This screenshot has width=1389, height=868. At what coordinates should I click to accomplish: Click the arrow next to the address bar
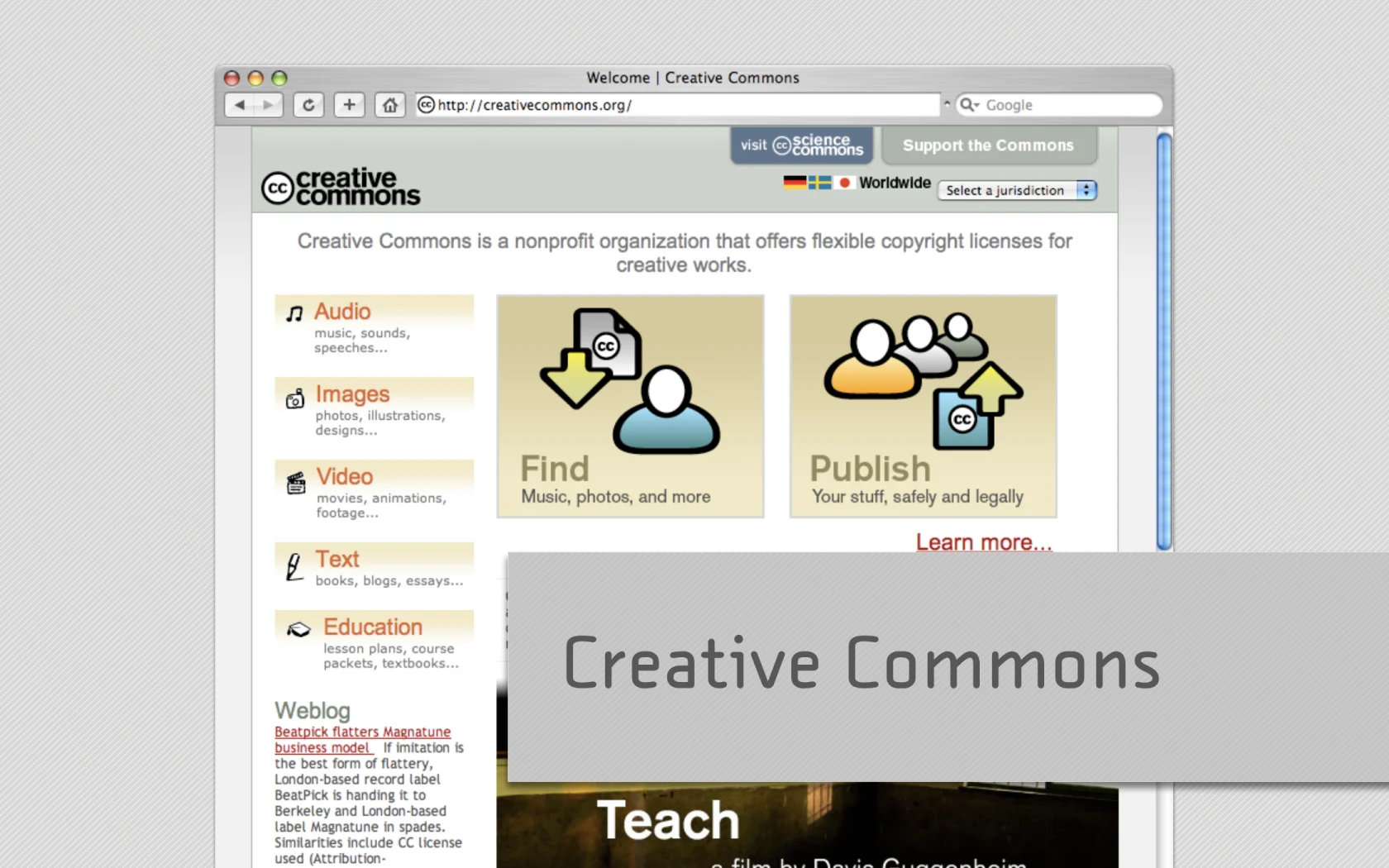[x=947, y=104]
